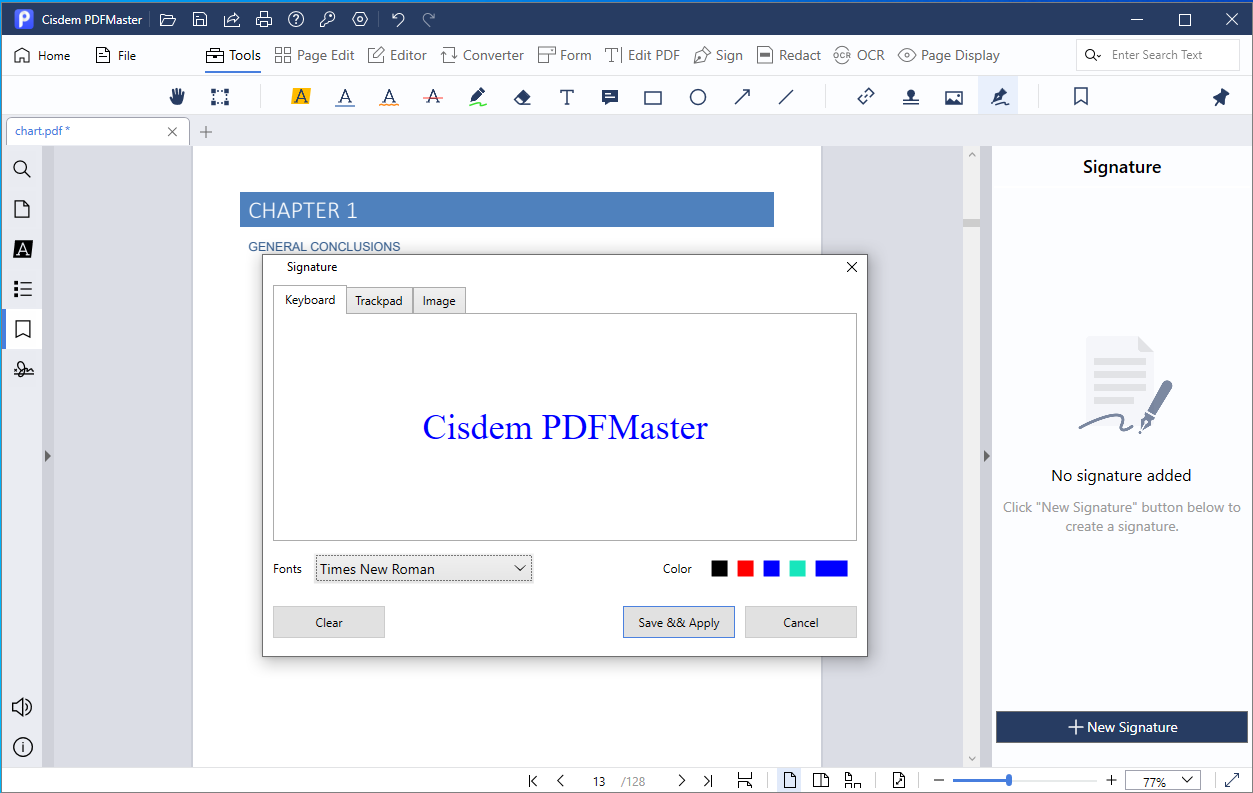This screenshot has width=1253, height=793.
Task: Show page thumbnails in sidebar
Action: pyautogui.click(x=22, y=209)
